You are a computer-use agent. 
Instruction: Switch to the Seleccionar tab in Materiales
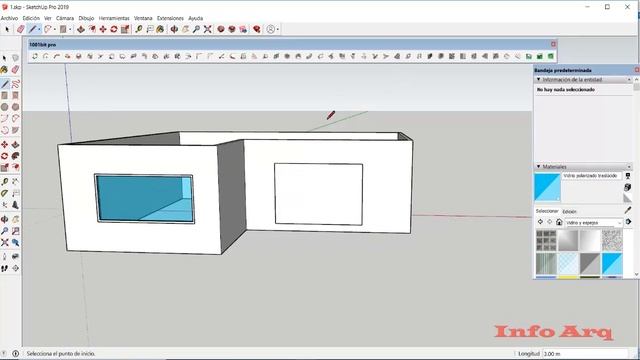click(547, 211)
